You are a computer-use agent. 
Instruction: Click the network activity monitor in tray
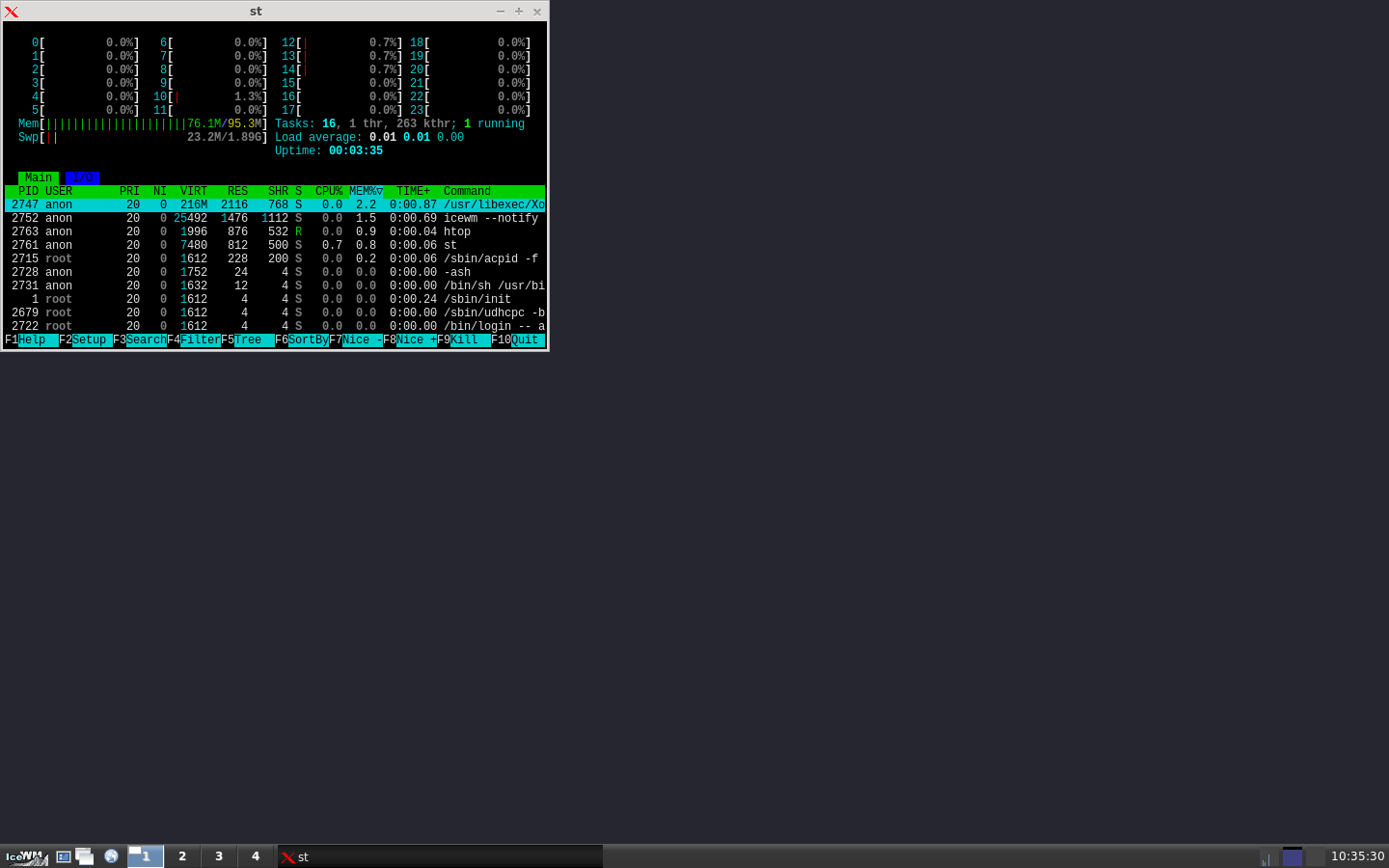pyautogui.click(x=1268, y=856)
